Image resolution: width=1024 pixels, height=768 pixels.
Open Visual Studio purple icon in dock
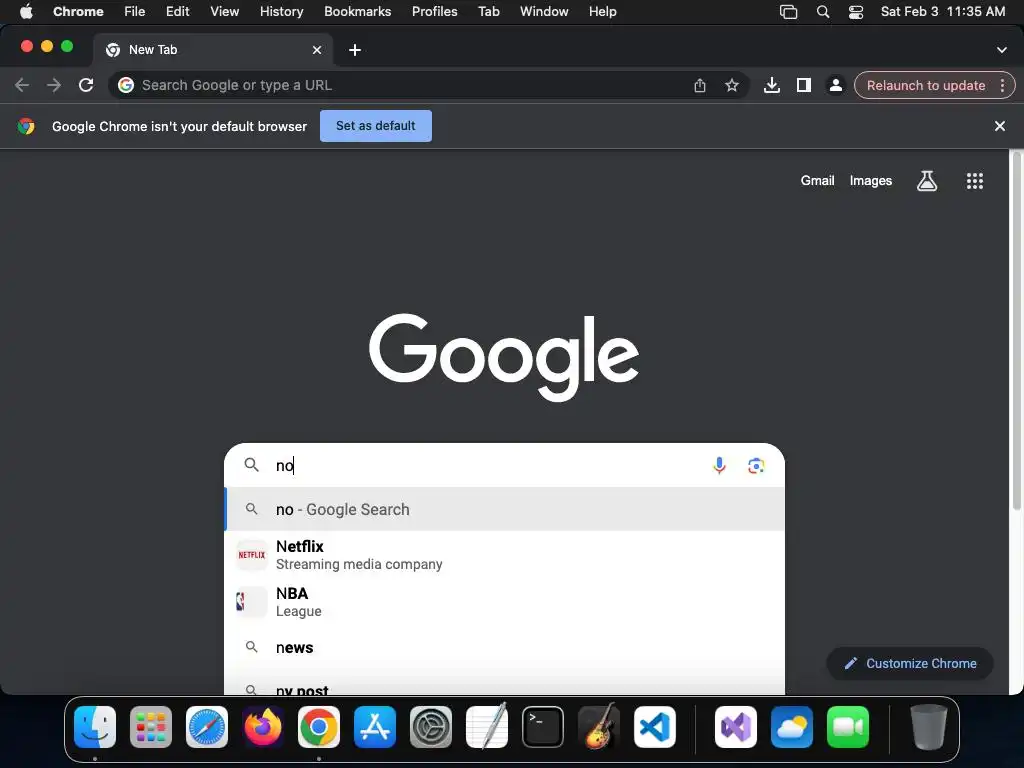click(736, 727)
